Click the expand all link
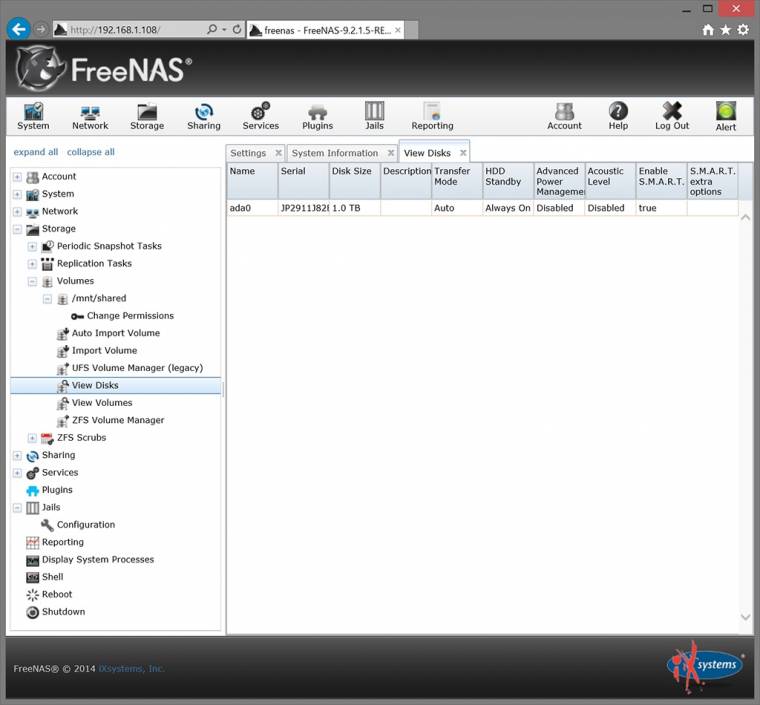Screen dimensions: 760x705 click(36, 152)
